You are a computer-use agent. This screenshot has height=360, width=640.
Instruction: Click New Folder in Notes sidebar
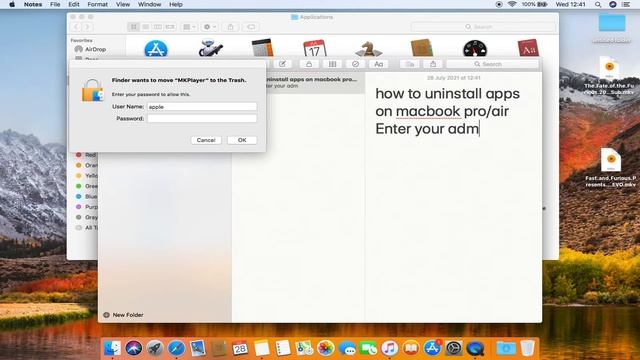pos(123,315)
